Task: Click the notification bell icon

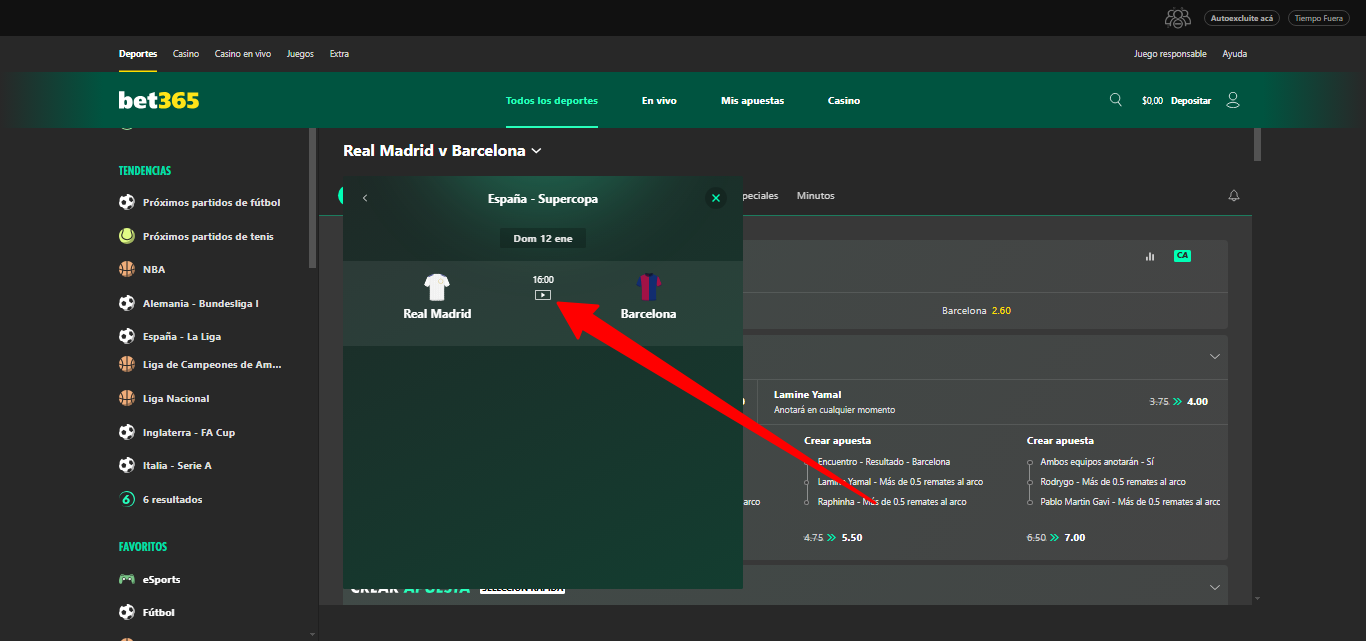Action: pyautogui.click(x=1234, y=196)
